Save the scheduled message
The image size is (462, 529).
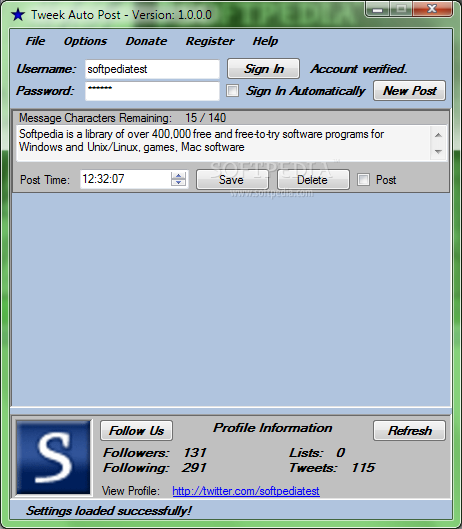[232, 179]
